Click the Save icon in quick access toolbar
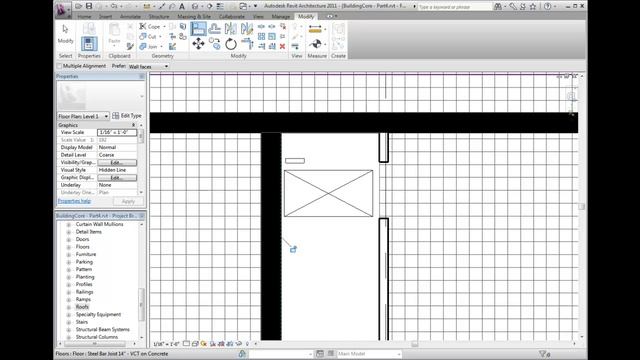Screen dimensions: 640x360 pos(89,6)
